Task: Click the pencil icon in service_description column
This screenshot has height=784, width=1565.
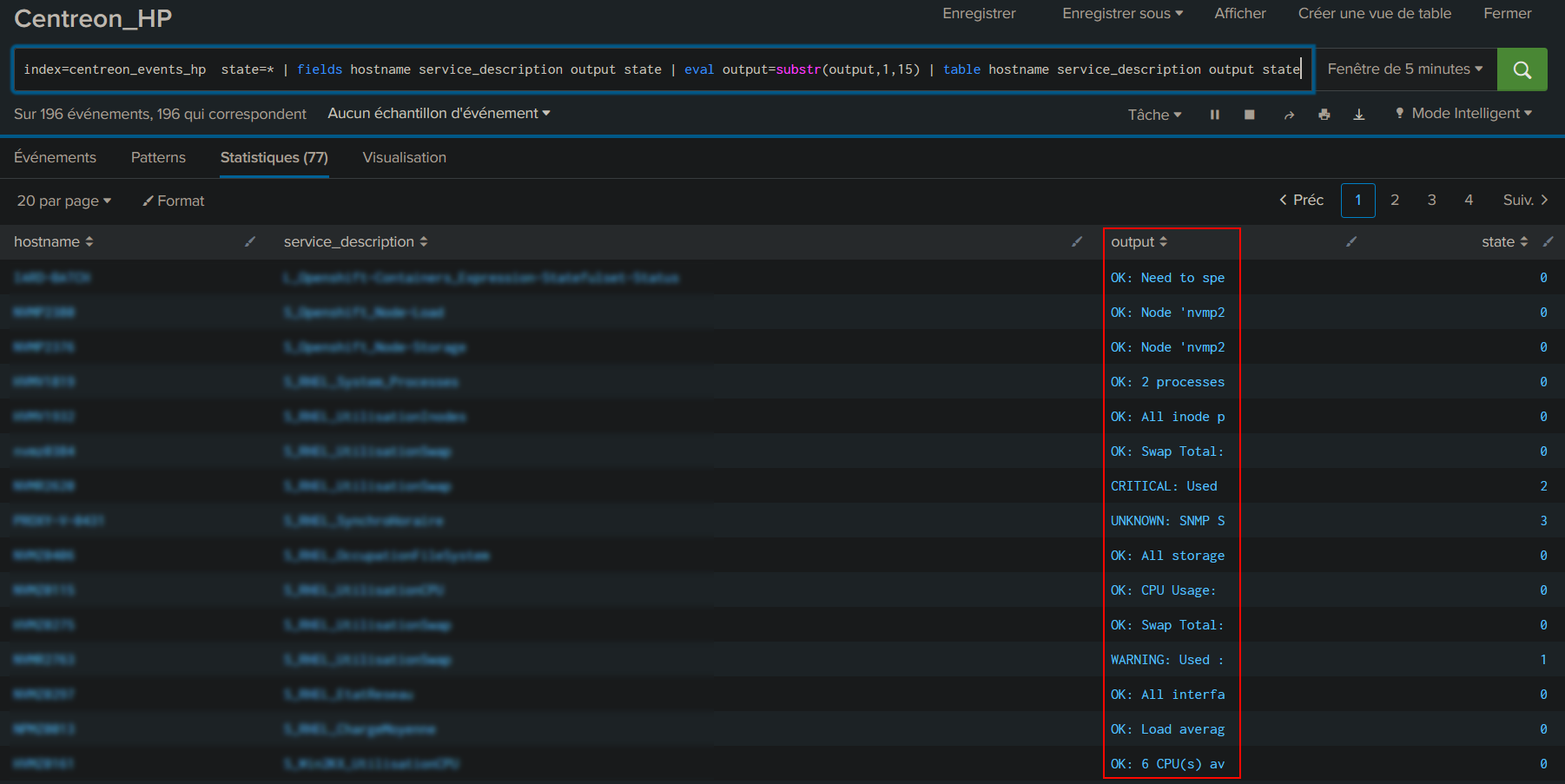Action: [x=1077, y=241]
